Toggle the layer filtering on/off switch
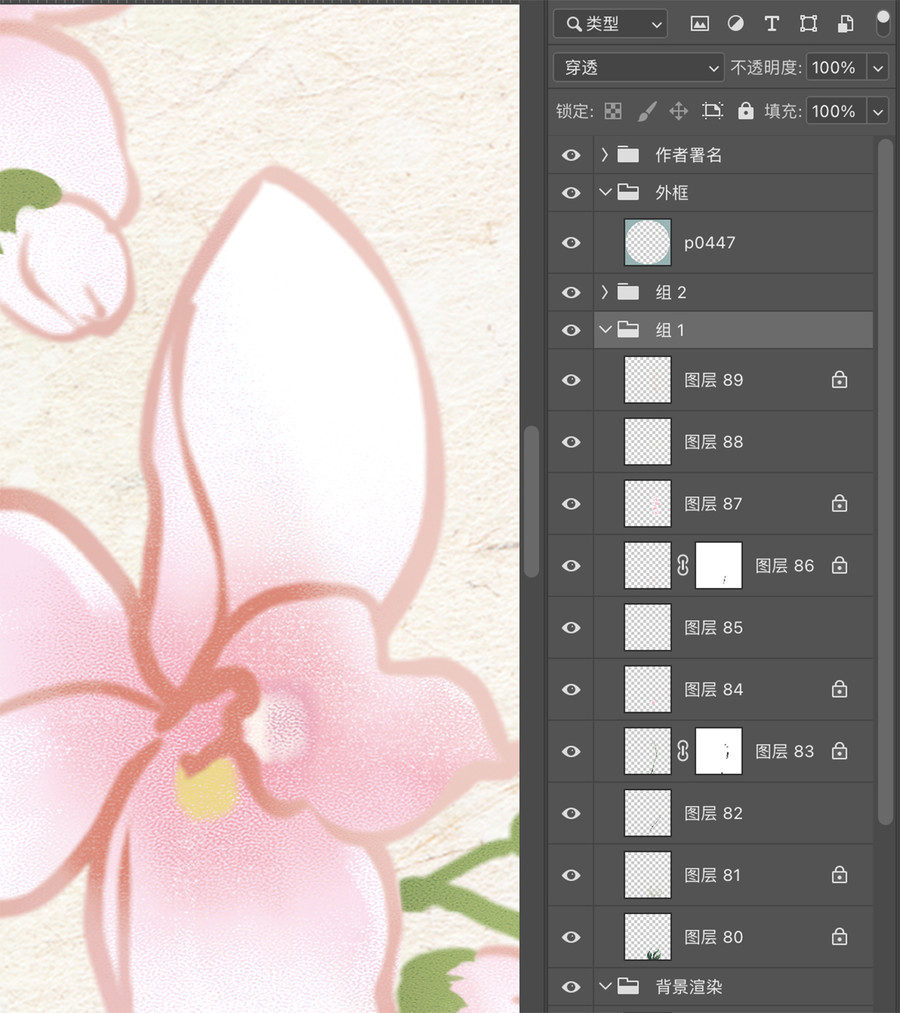Viewport: 900px width, 1013px height. [x=883, y=23]
